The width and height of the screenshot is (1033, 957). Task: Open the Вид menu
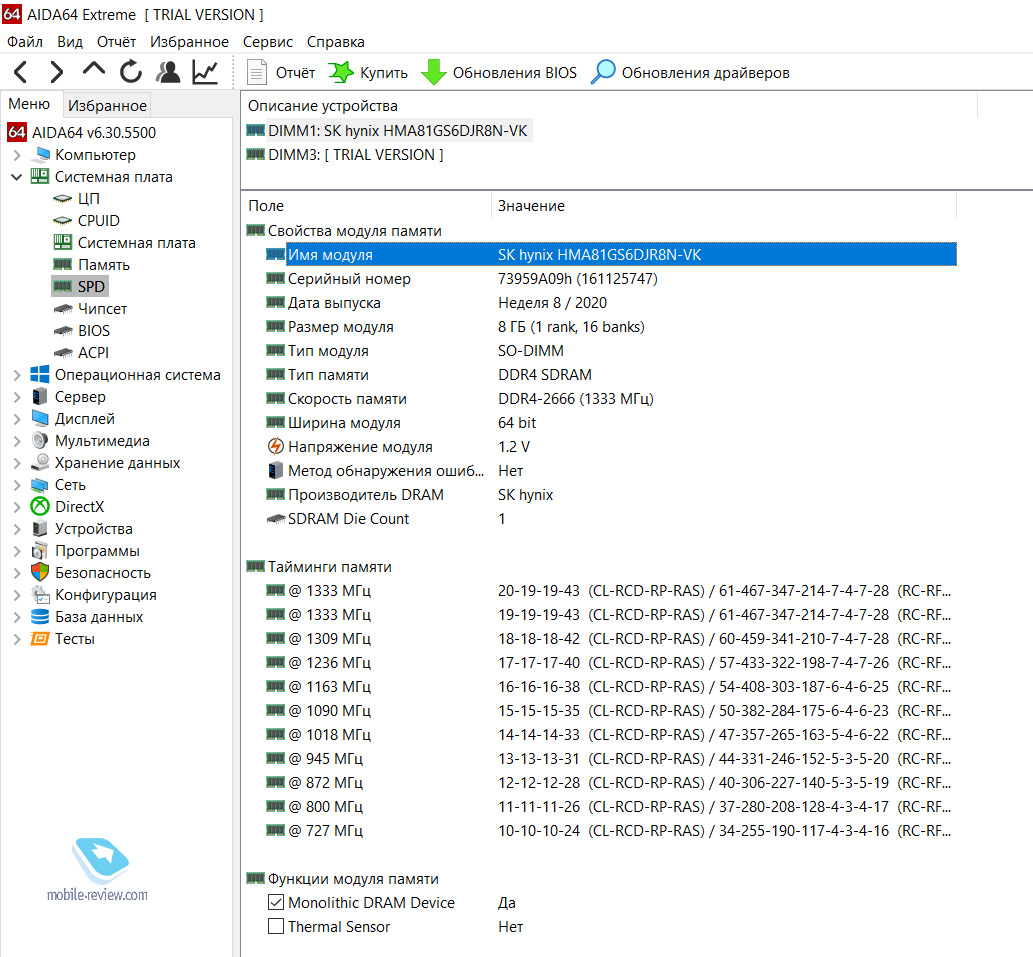coord(70,41)
